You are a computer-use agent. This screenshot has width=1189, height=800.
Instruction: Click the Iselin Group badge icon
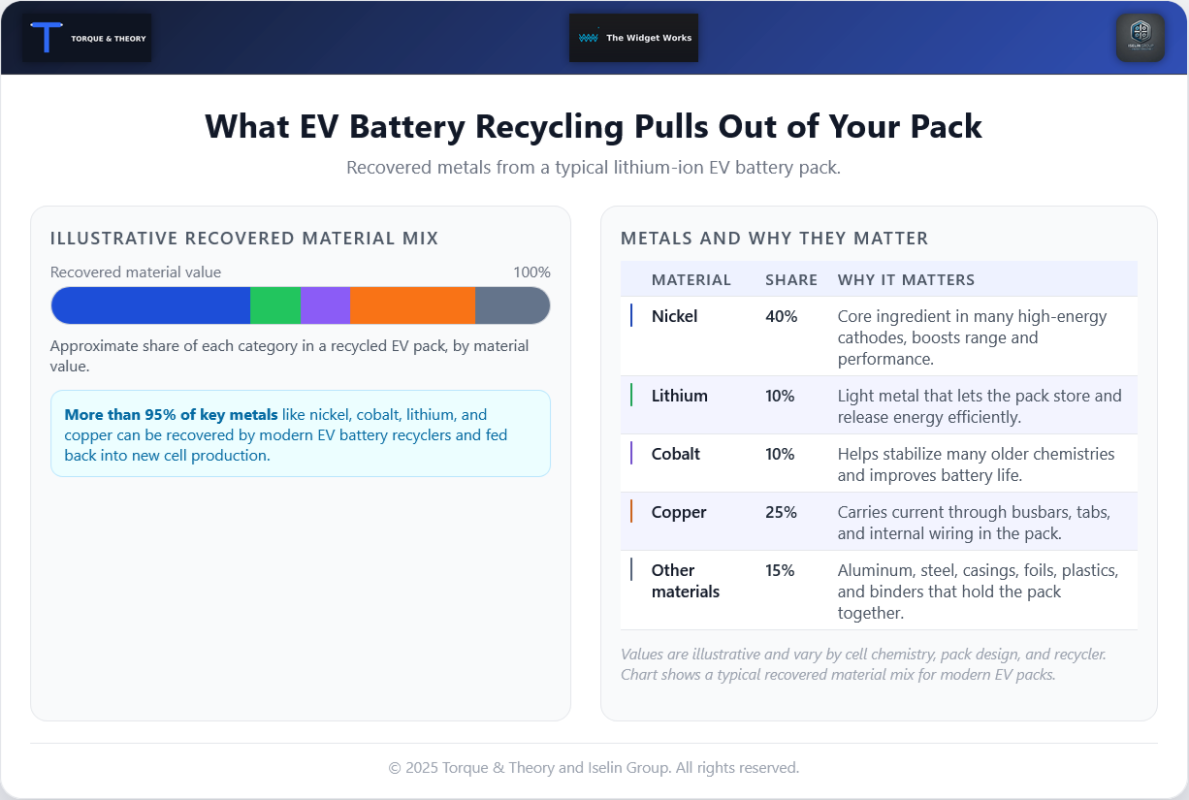1140,38
